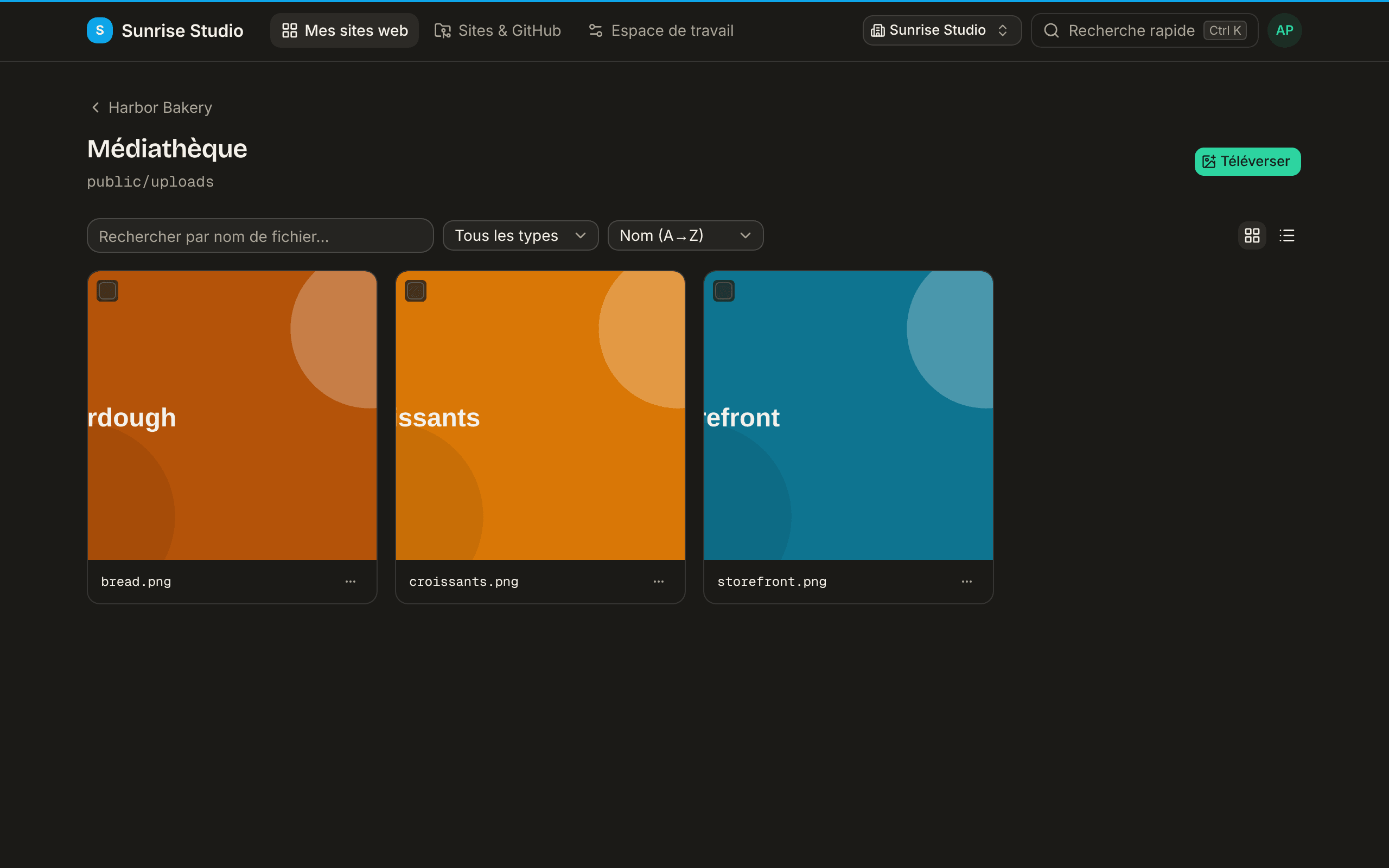Viewport: 1389px width, 868px height.
Task: Select the storefront.png checkbox
Action: (724, 291)
